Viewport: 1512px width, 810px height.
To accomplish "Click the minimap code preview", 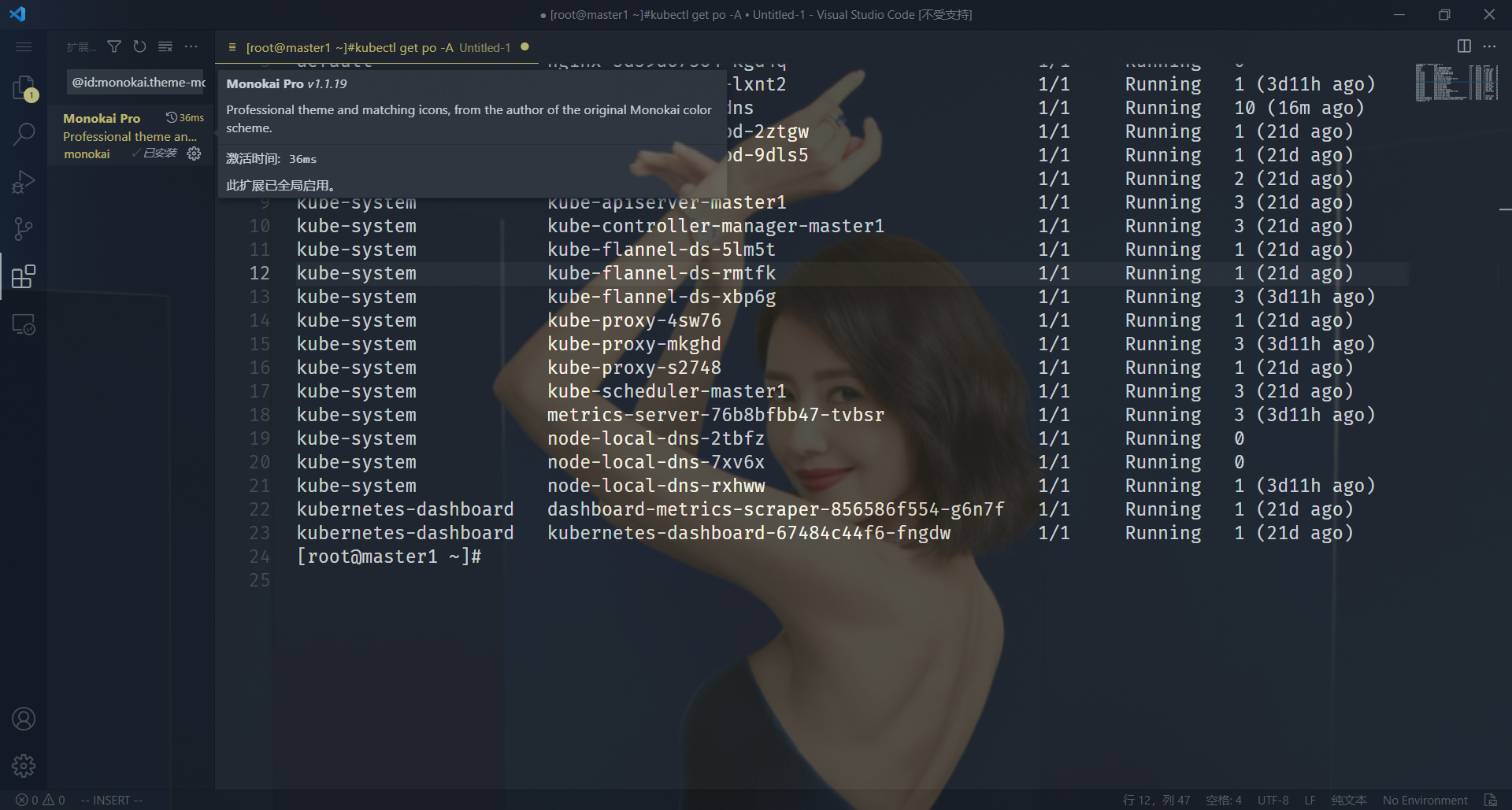I will click(x=1456, y=83).
